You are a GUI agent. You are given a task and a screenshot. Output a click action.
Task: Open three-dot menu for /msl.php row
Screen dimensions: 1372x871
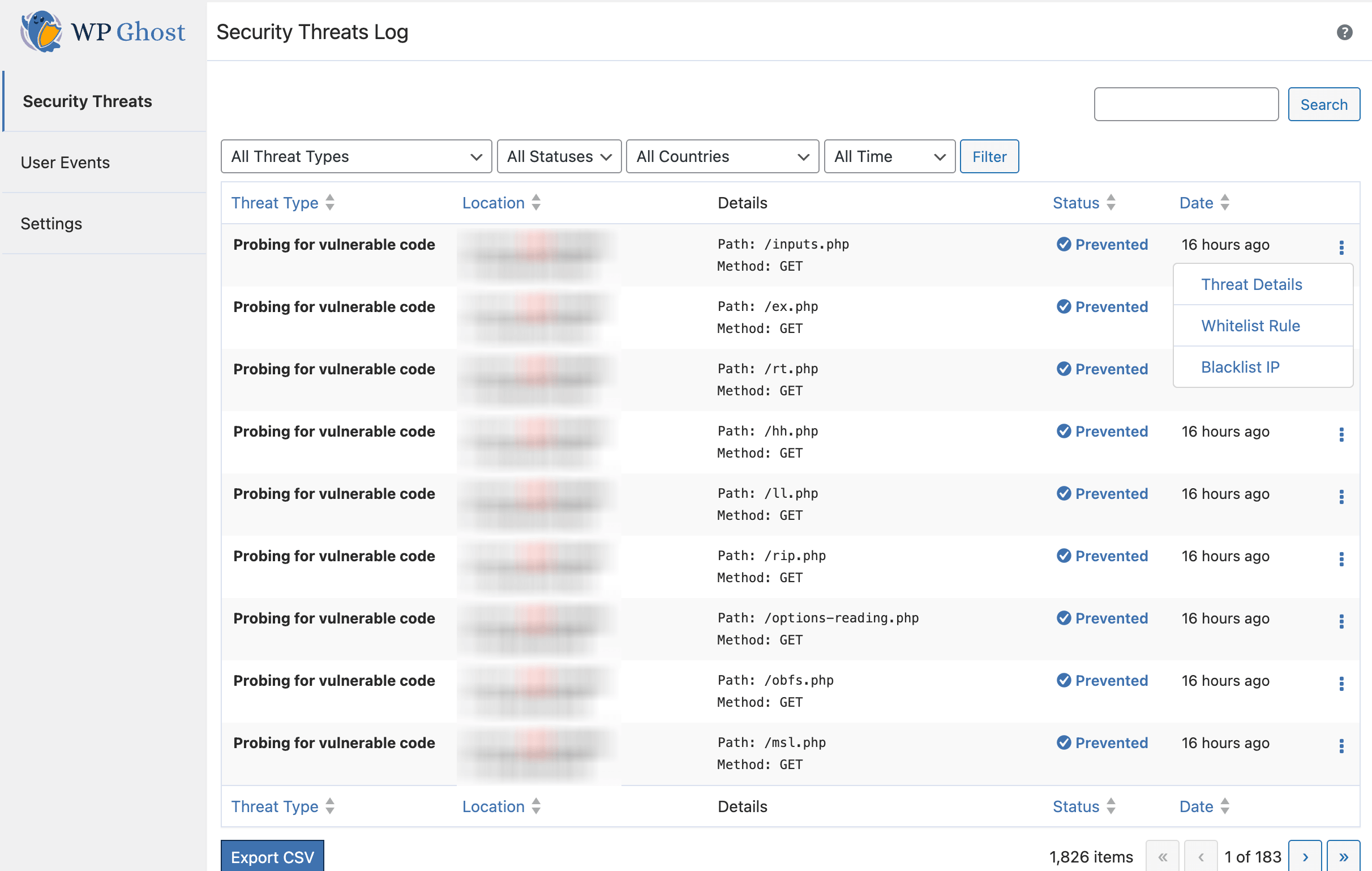1341,746
